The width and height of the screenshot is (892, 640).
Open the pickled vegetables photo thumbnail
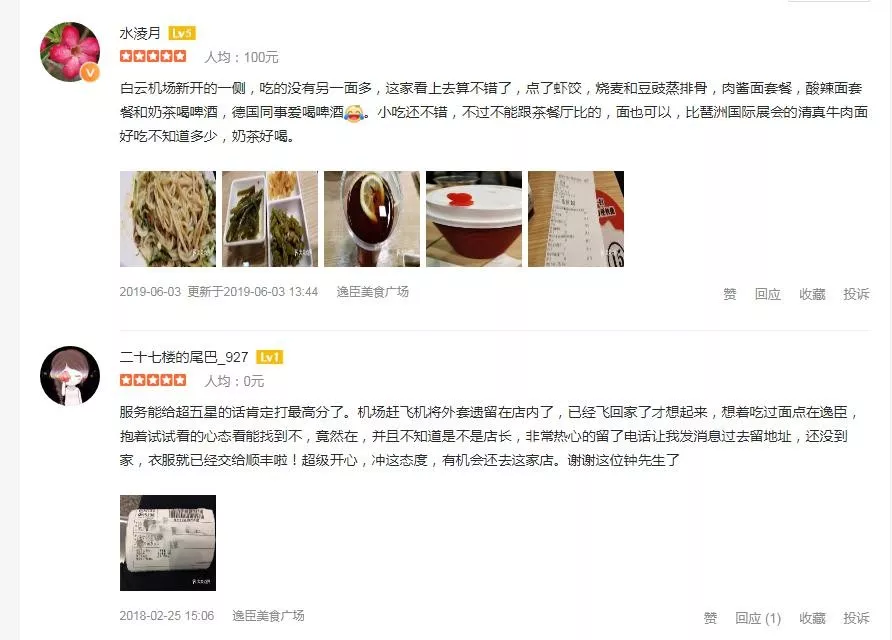point(270,219)
